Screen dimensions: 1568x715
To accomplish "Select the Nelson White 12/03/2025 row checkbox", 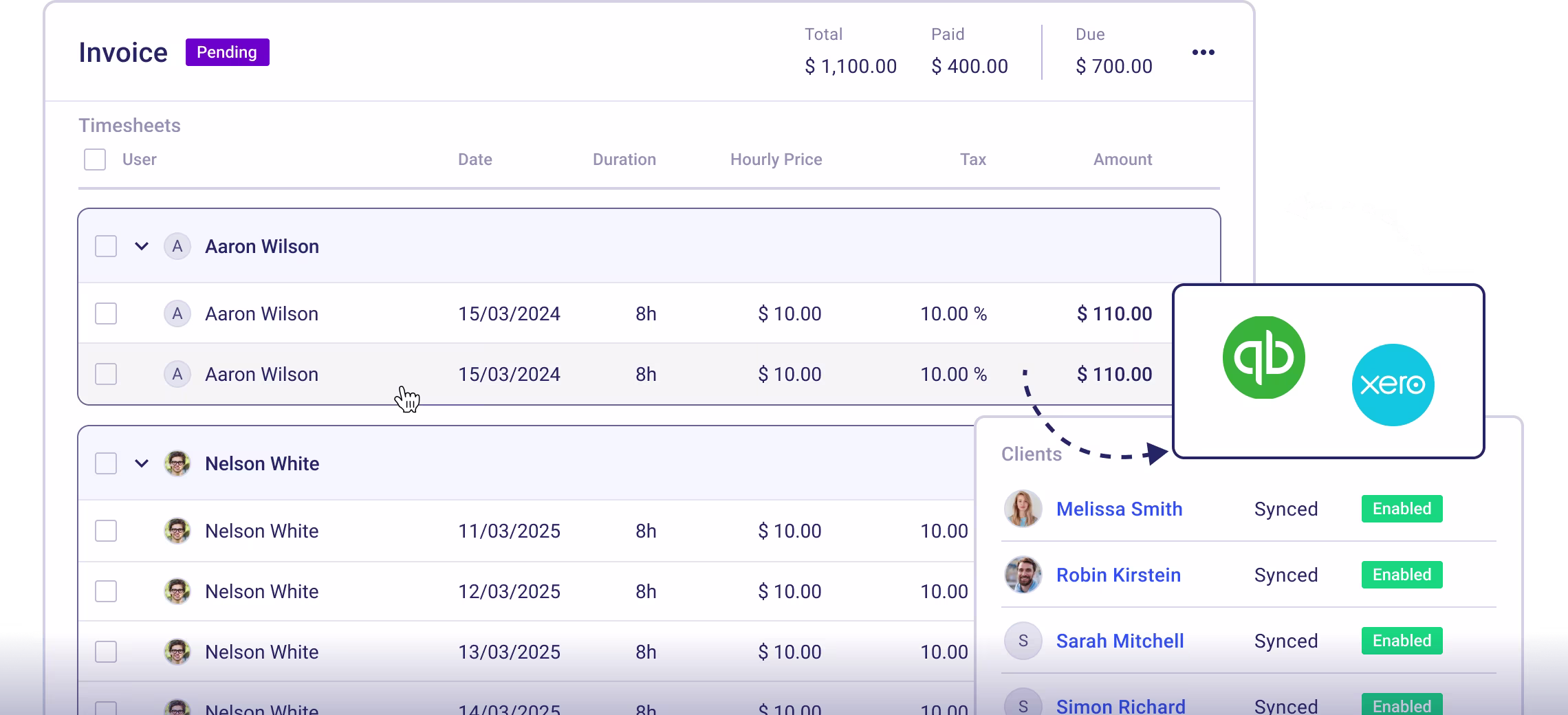I will [106, 591].
